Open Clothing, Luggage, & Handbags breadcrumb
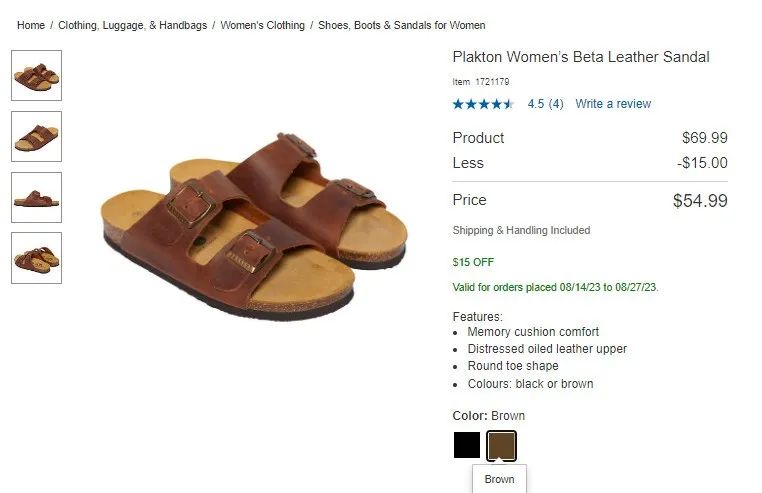 point(132,25)
